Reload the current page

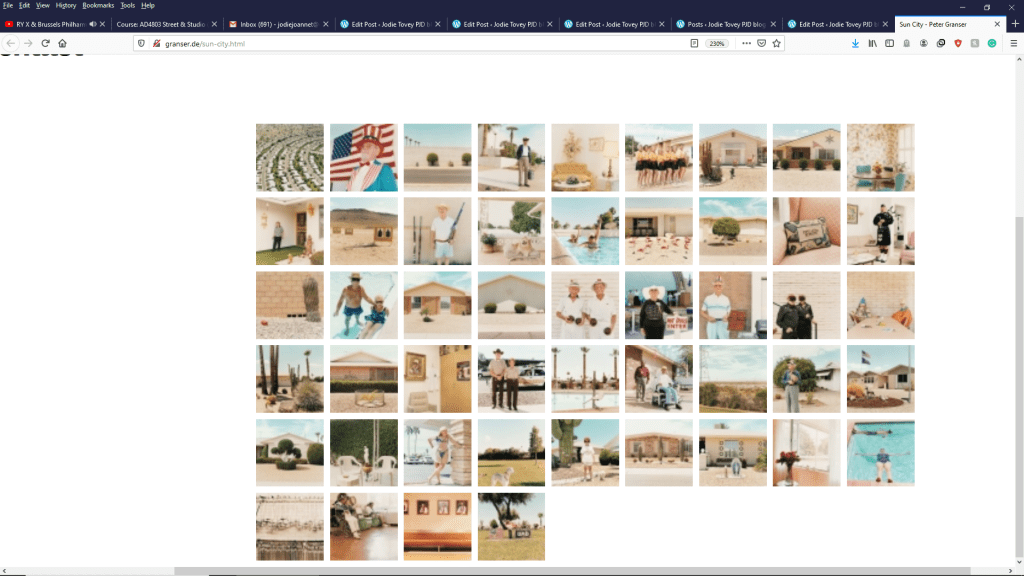coord(45,43)
